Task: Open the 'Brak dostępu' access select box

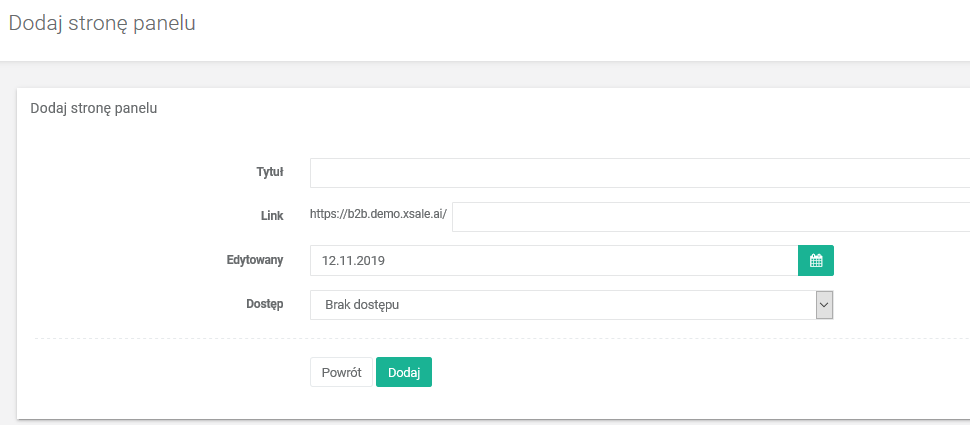Action: pos(560,305)
